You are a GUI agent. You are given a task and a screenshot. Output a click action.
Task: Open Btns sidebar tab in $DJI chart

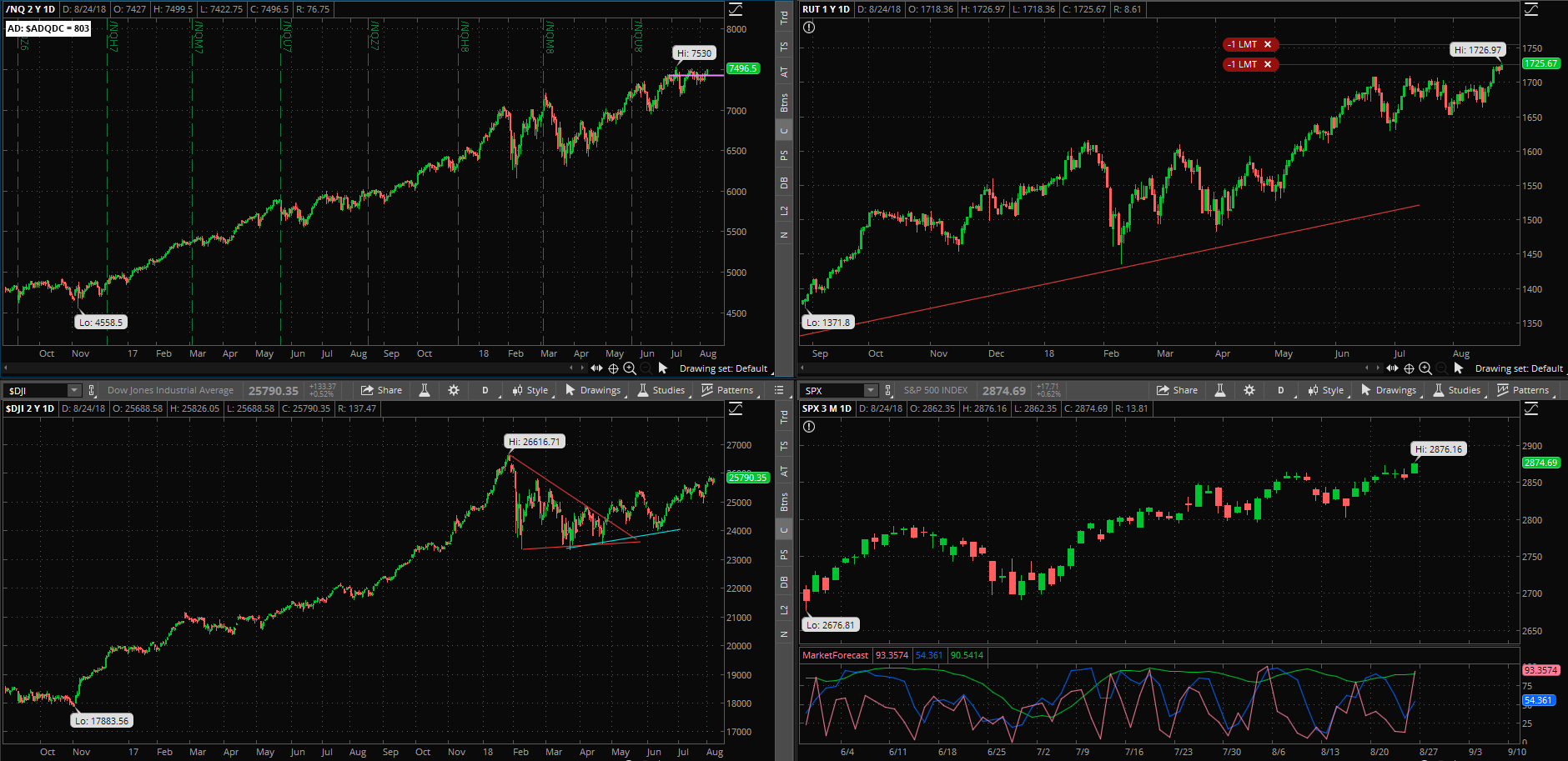tap(784, 503)
